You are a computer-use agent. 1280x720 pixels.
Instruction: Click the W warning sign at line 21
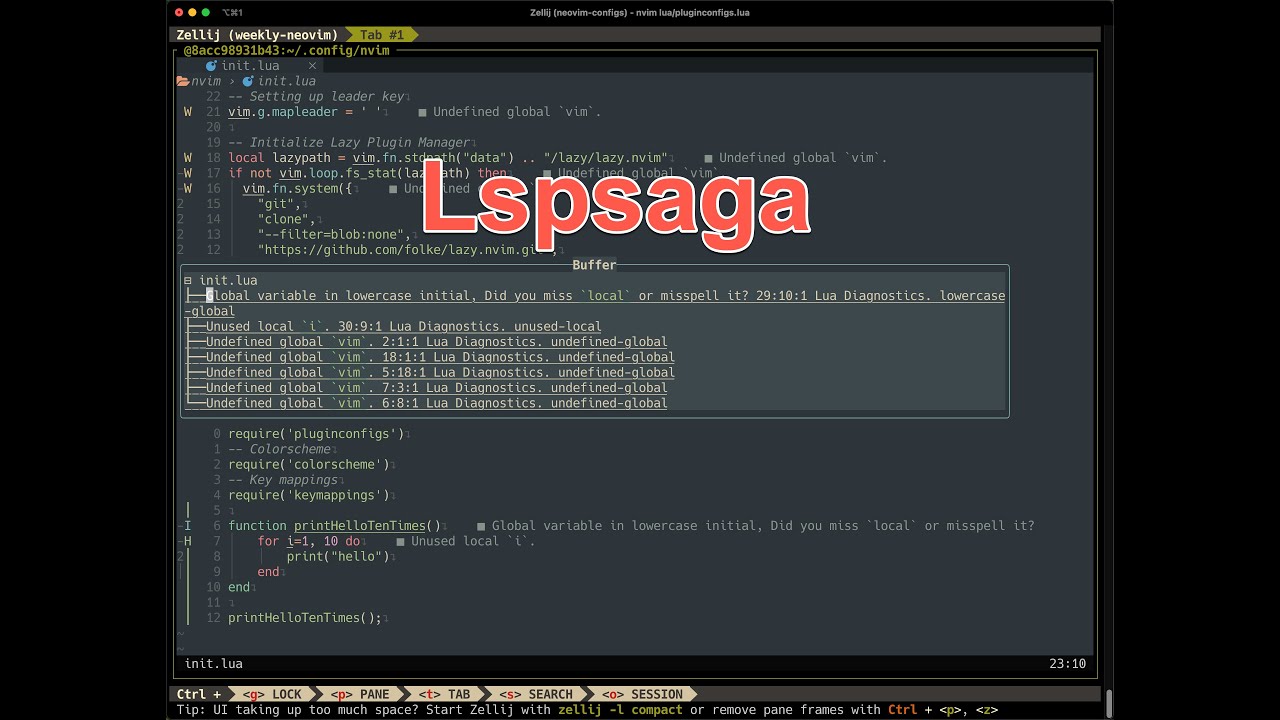[188, 112]
